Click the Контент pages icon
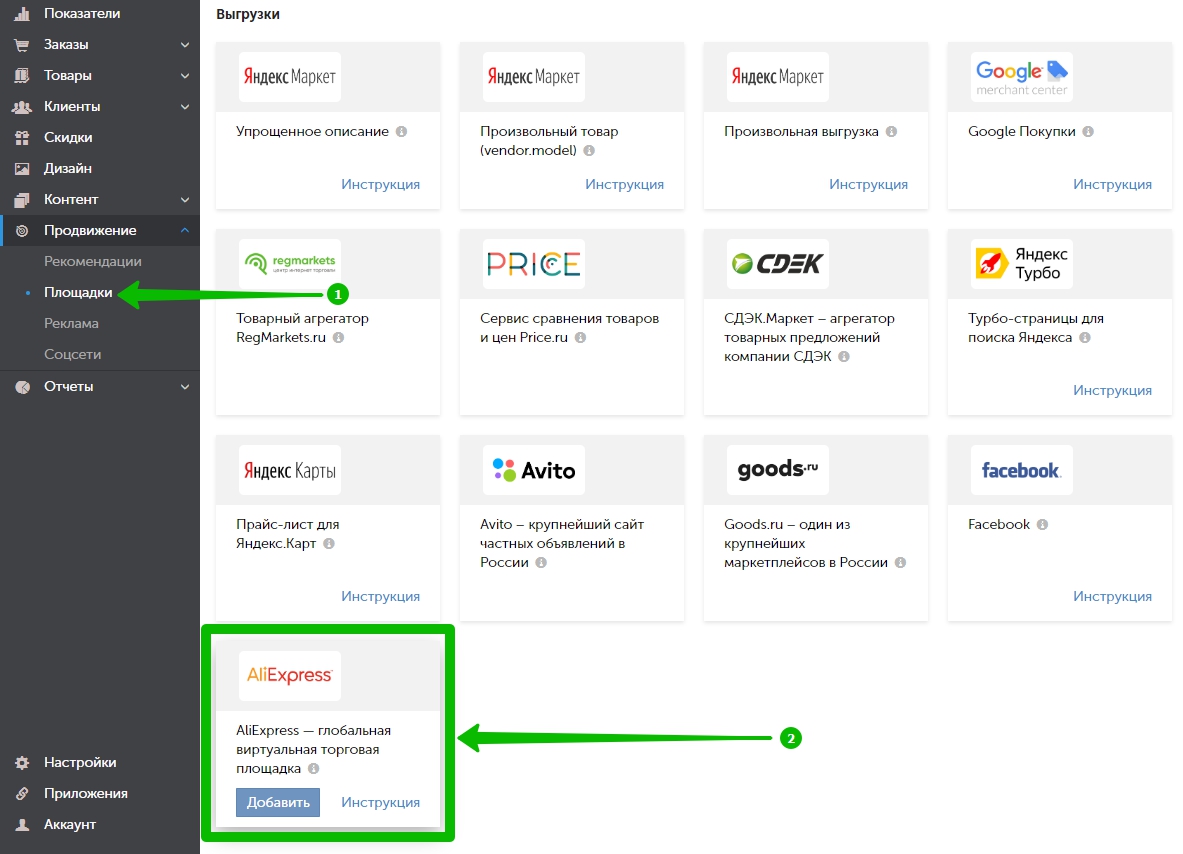Viewport: 1183px width, 854px height. pos(22,199)
